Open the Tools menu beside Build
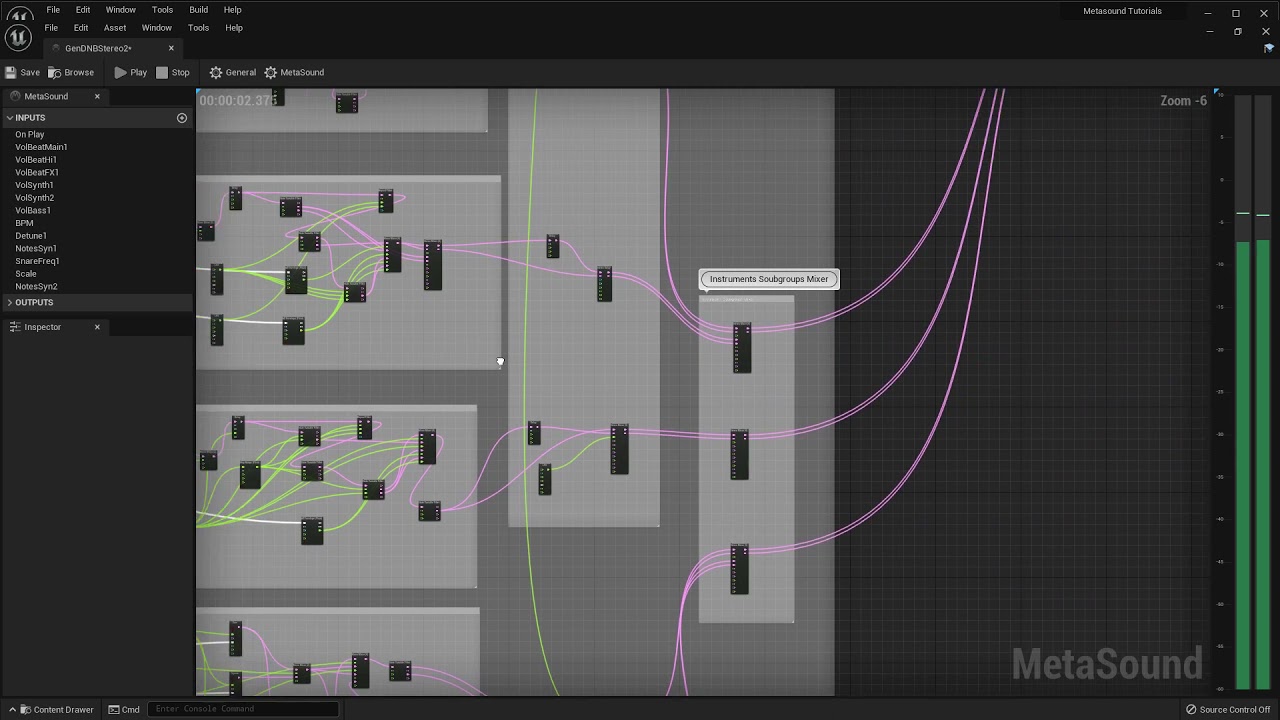The height and width of the screenshot is (720, 1280). click(162, 10)
